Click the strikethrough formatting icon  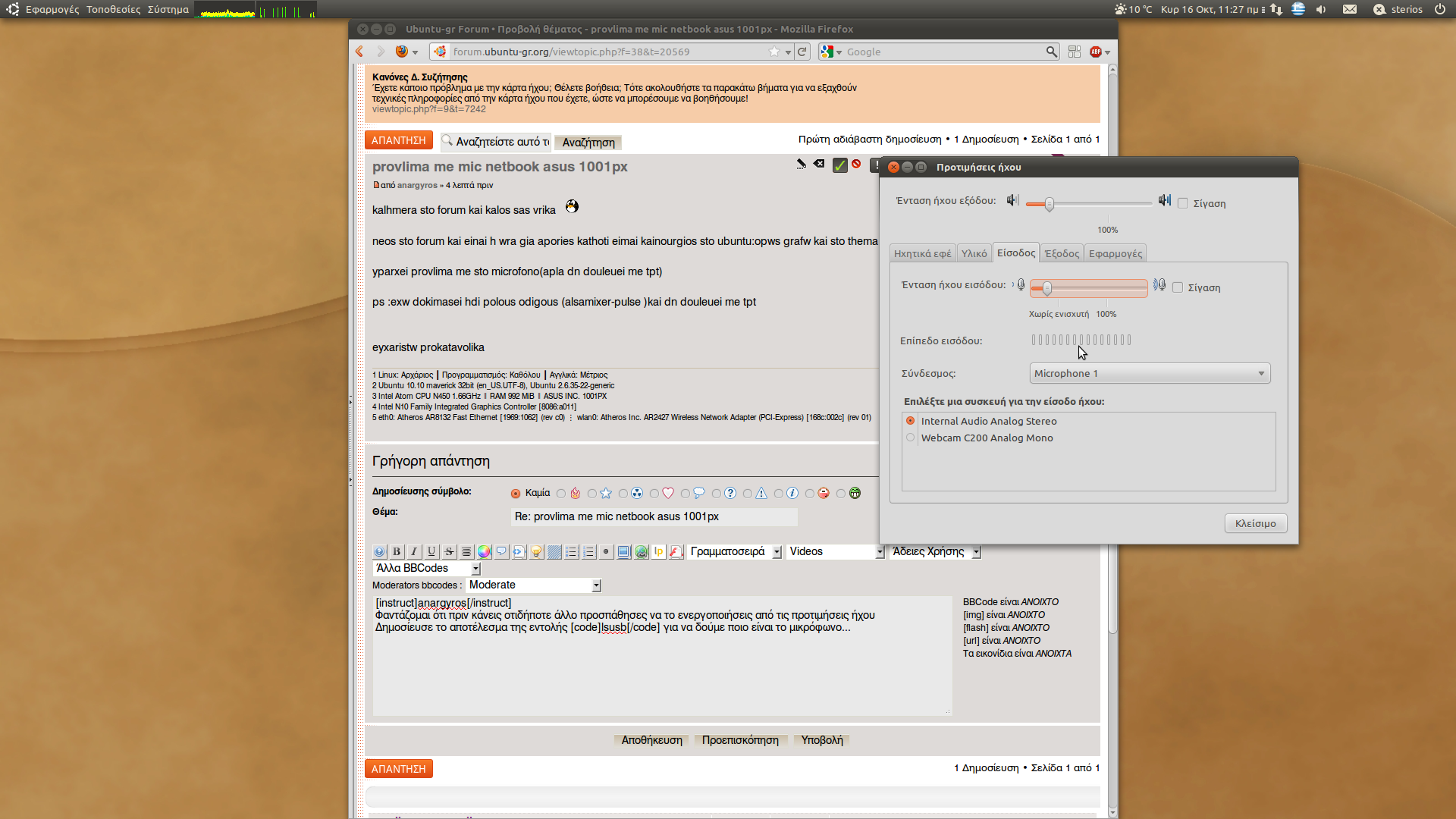click(449, 552)
